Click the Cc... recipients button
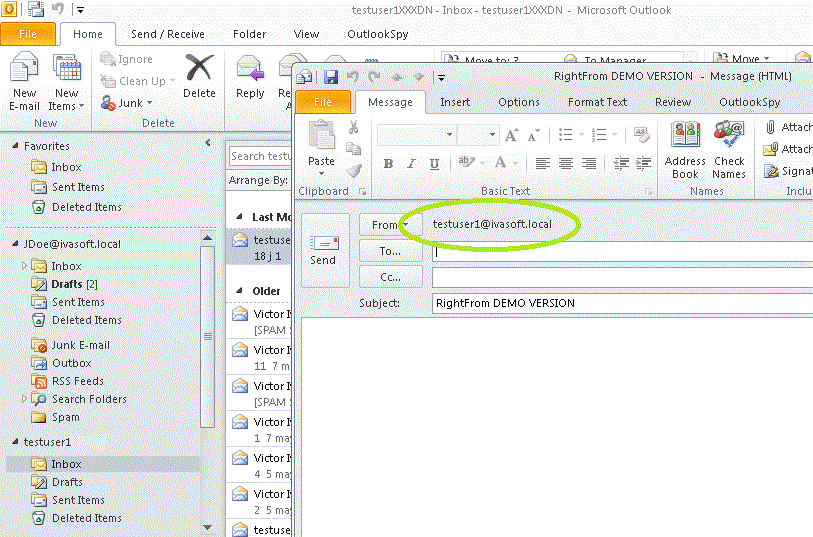813x537 pixels. click(x=390, y=277)
